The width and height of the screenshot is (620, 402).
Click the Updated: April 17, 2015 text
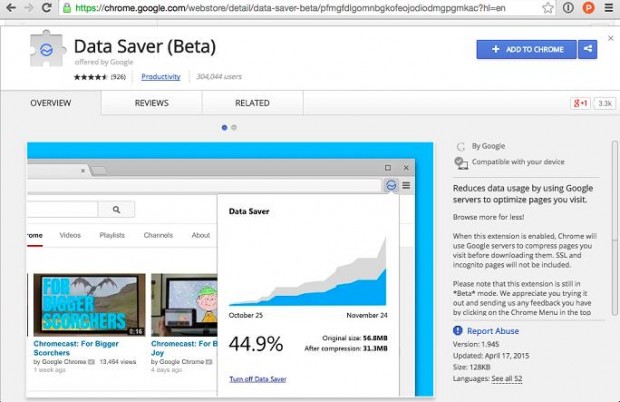pyautogui.click(x=491, y=356)
